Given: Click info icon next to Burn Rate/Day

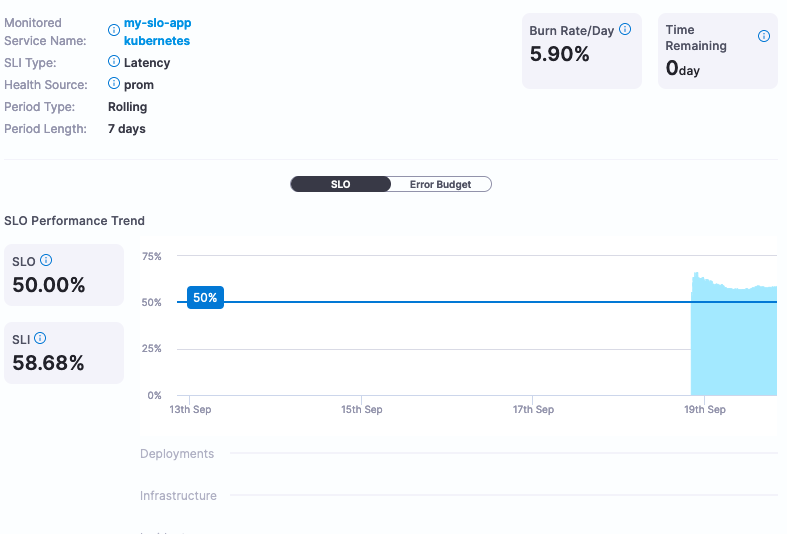Looking at the screenshot, I should (x=625, y=30).
